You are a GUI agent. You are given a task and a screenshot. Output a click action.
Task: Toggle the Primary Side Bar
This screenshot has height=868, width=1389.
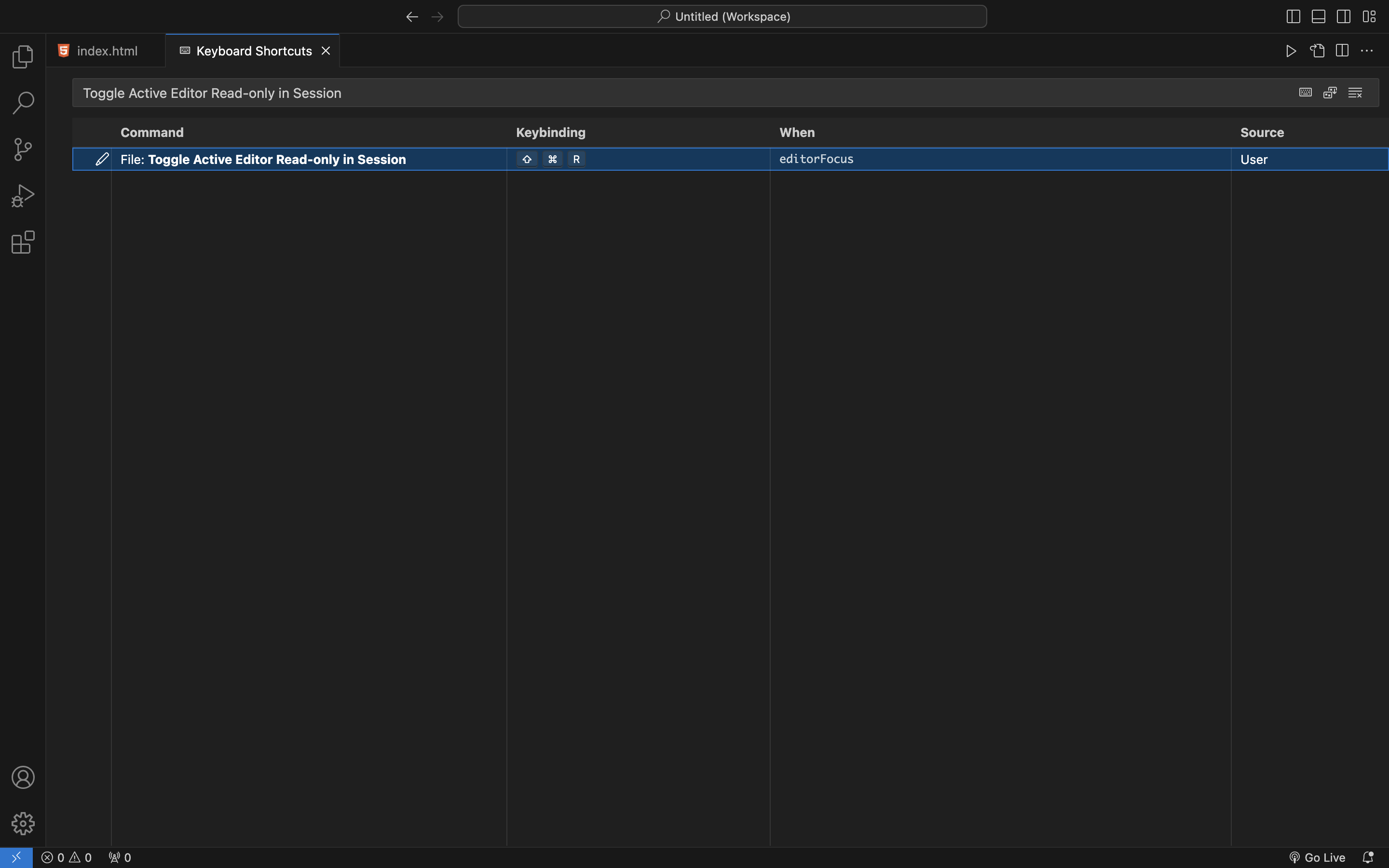coord(1293,17)
